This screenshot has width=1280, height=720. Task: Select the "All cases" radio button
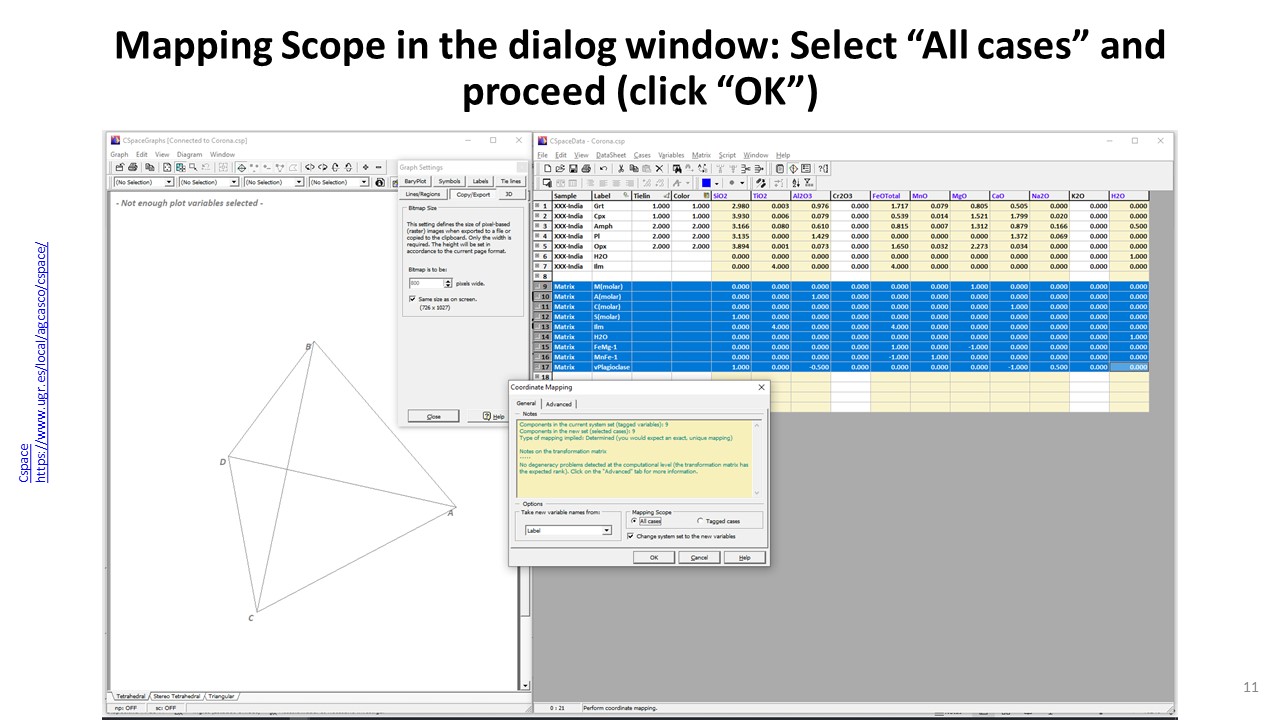[x=634, y=521]
